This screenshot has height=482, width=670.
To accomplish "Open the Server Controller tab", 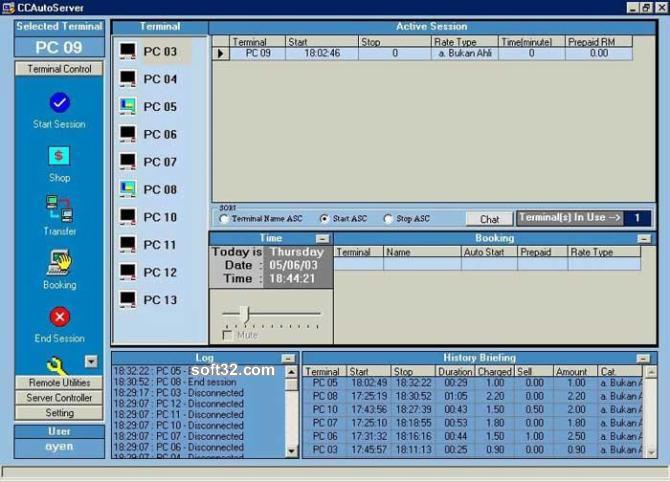I will coord(59,398).
